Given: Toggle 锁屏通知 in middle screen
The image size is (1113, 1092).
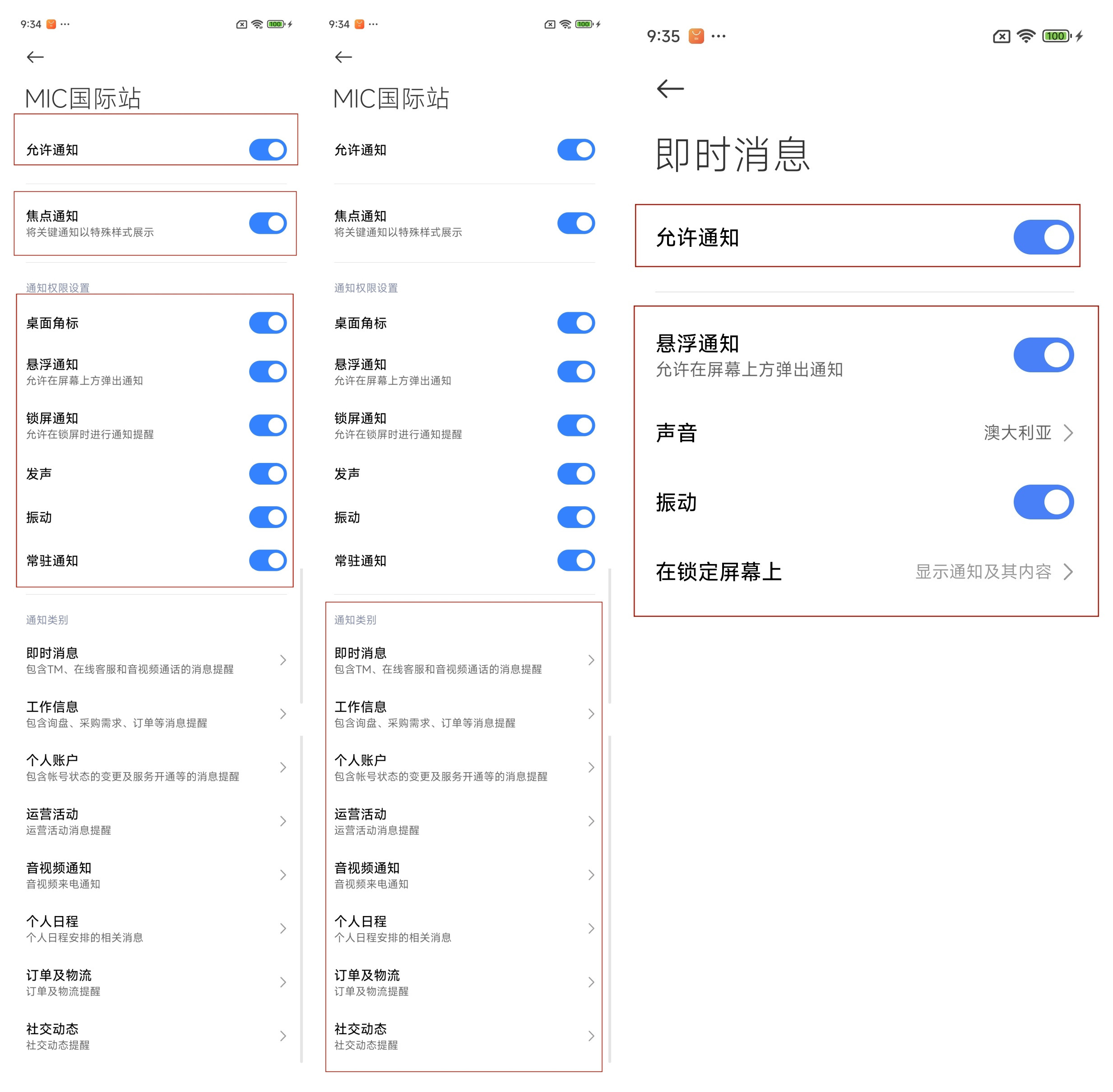Looking at the screenshot, I should click(576, 426).
